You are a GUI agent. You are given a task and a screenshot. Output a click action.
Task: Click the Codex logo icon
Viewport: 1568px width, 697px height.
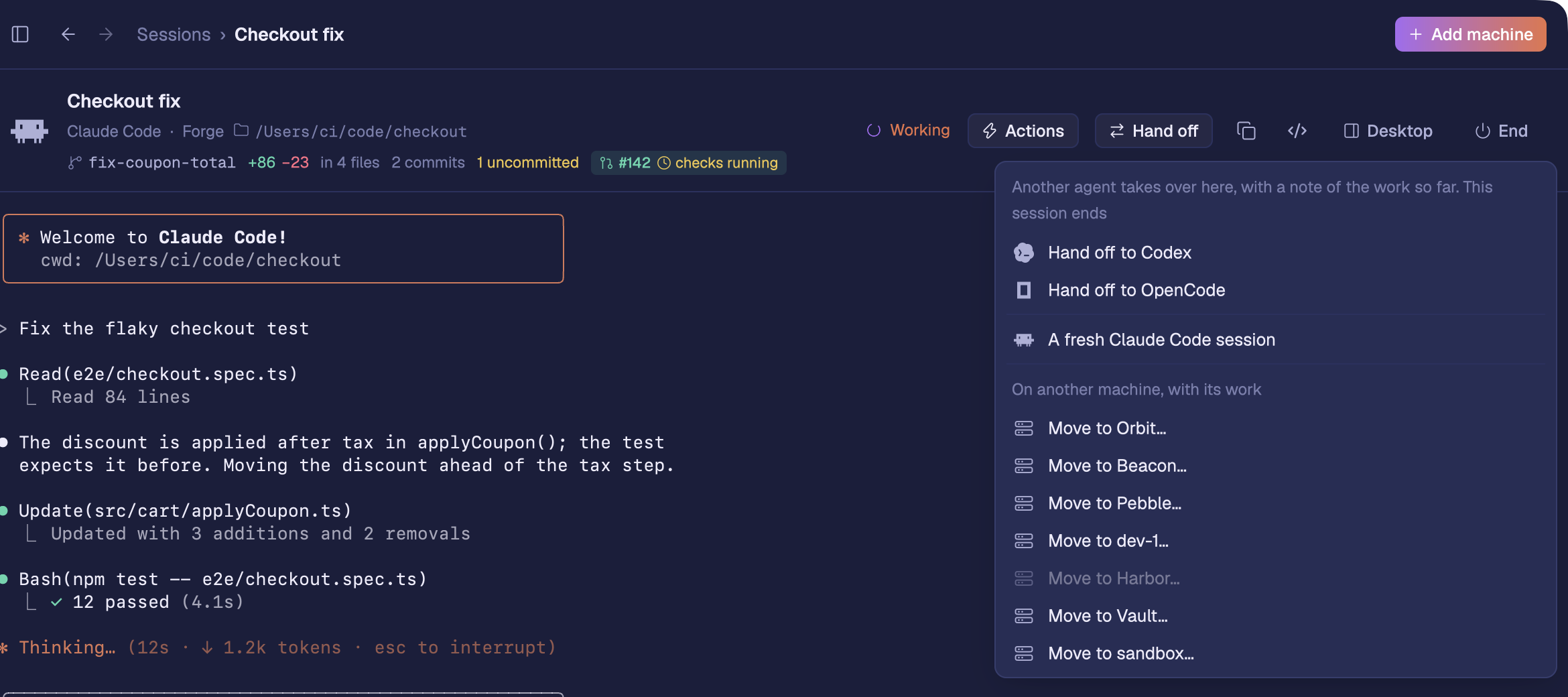pos(1024,253)
